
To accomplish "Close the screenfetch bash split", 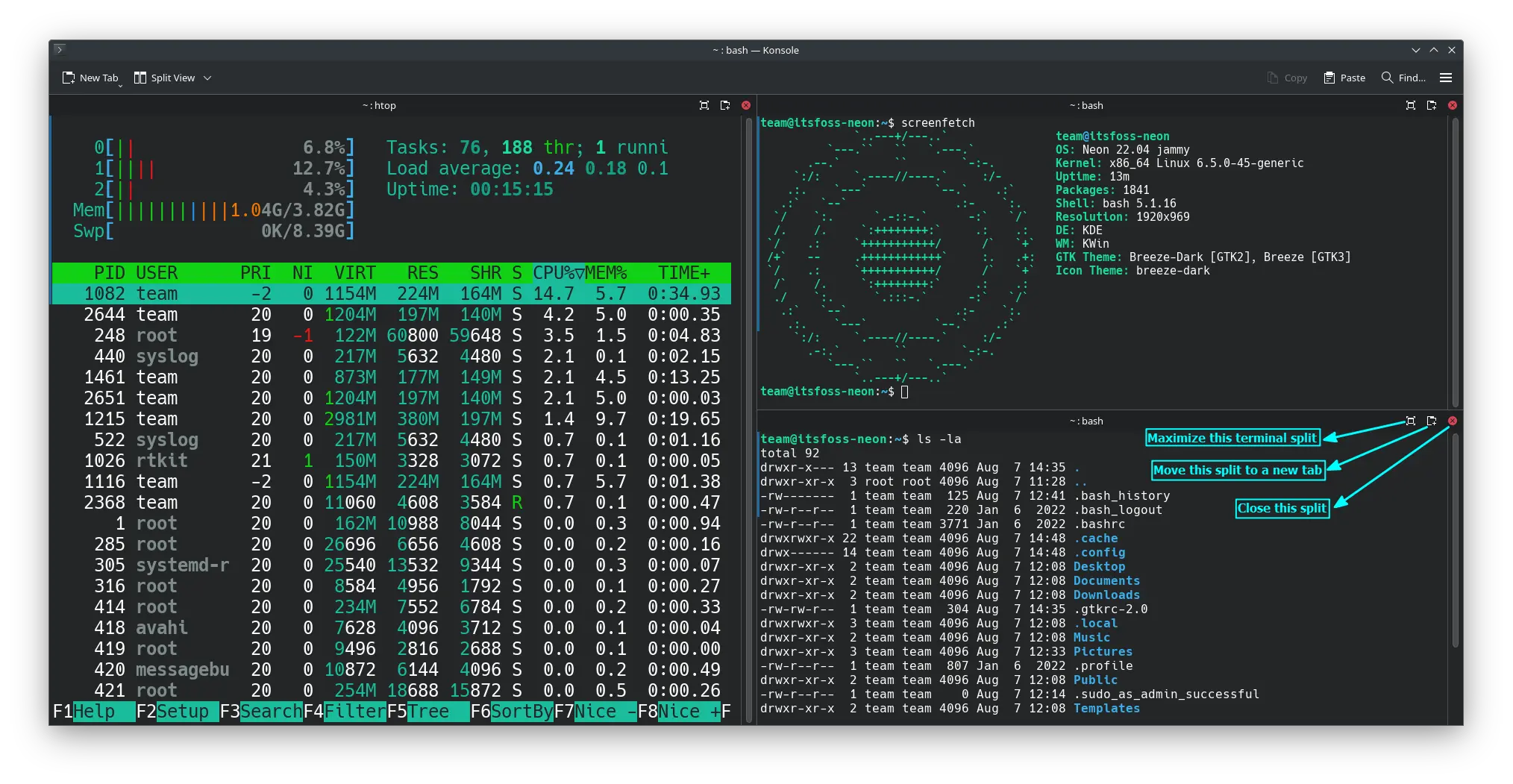I will coord(1453,105).
